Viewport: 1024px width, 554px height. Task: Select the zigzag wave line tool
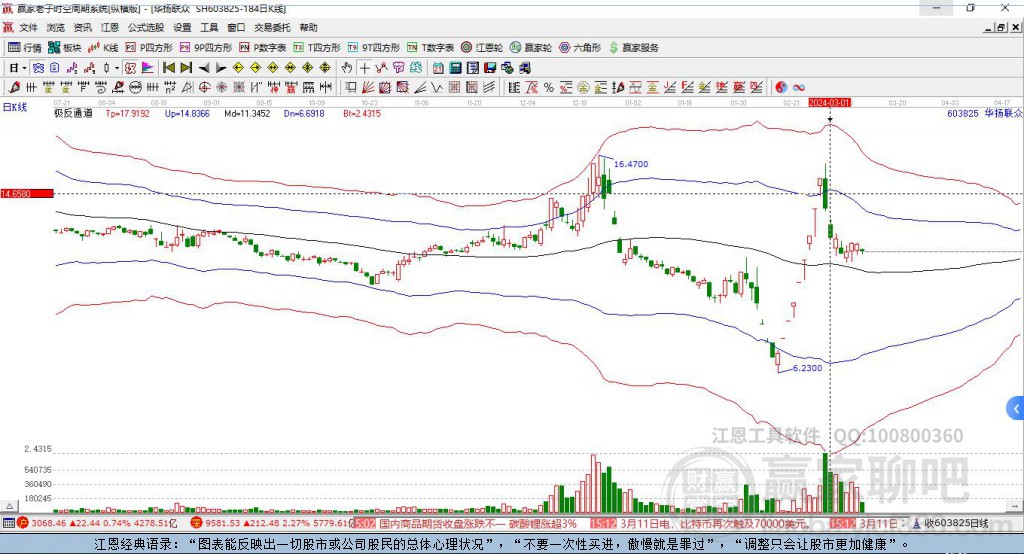click(x=437, y=88)
